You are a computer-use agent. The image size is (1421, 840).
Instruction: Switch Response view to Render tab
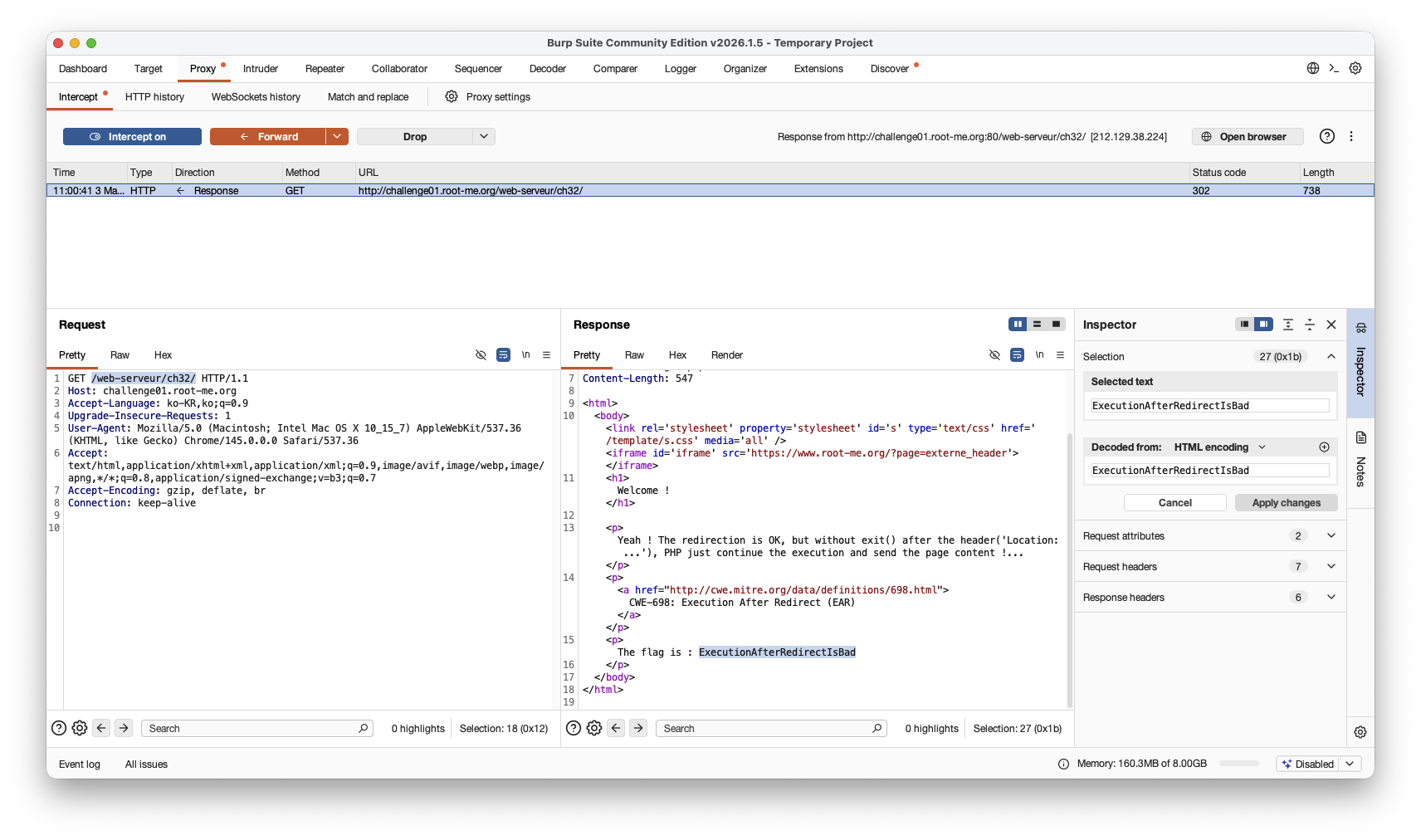[727, 355]
